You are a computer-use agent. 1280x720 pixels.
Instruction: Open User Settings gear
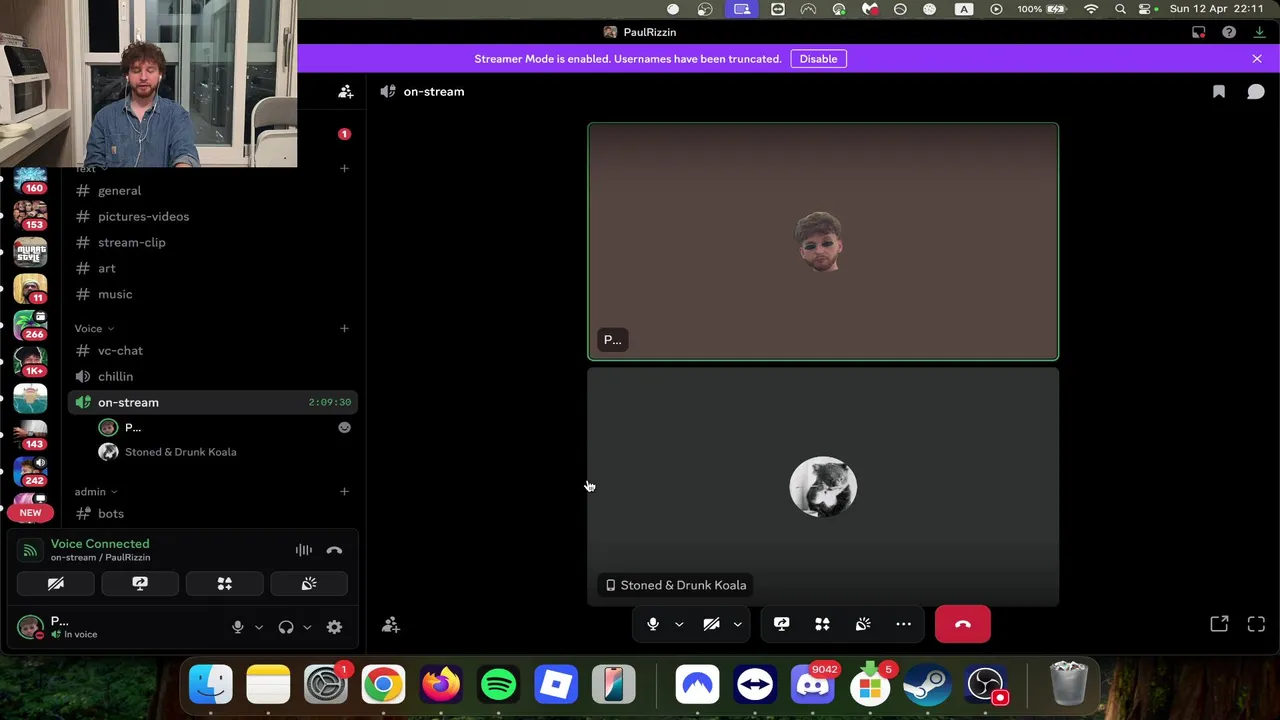334,627
